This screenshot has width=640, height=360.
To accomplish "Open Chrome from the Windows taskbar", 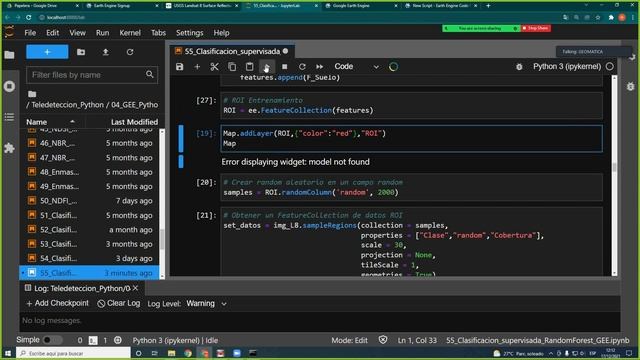I will (188, 353).
